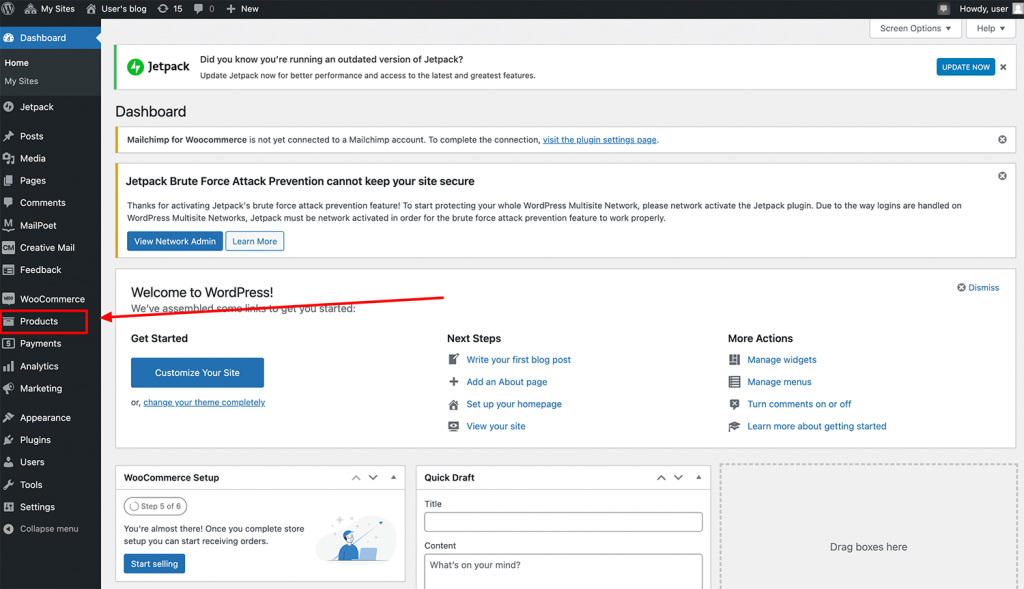Open the User's blog site menu

116,9
